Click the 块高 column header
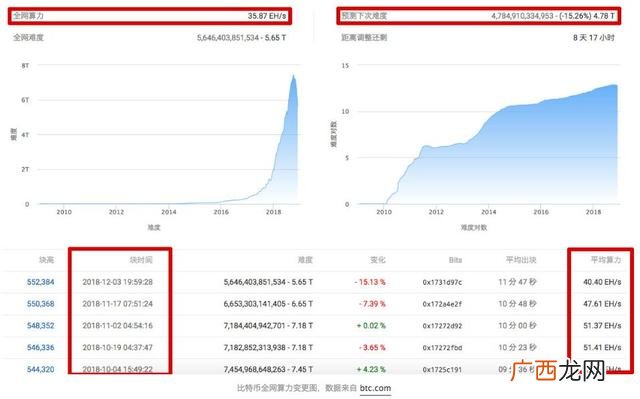This screenshot has height=399, width=640. click(47, 260)
